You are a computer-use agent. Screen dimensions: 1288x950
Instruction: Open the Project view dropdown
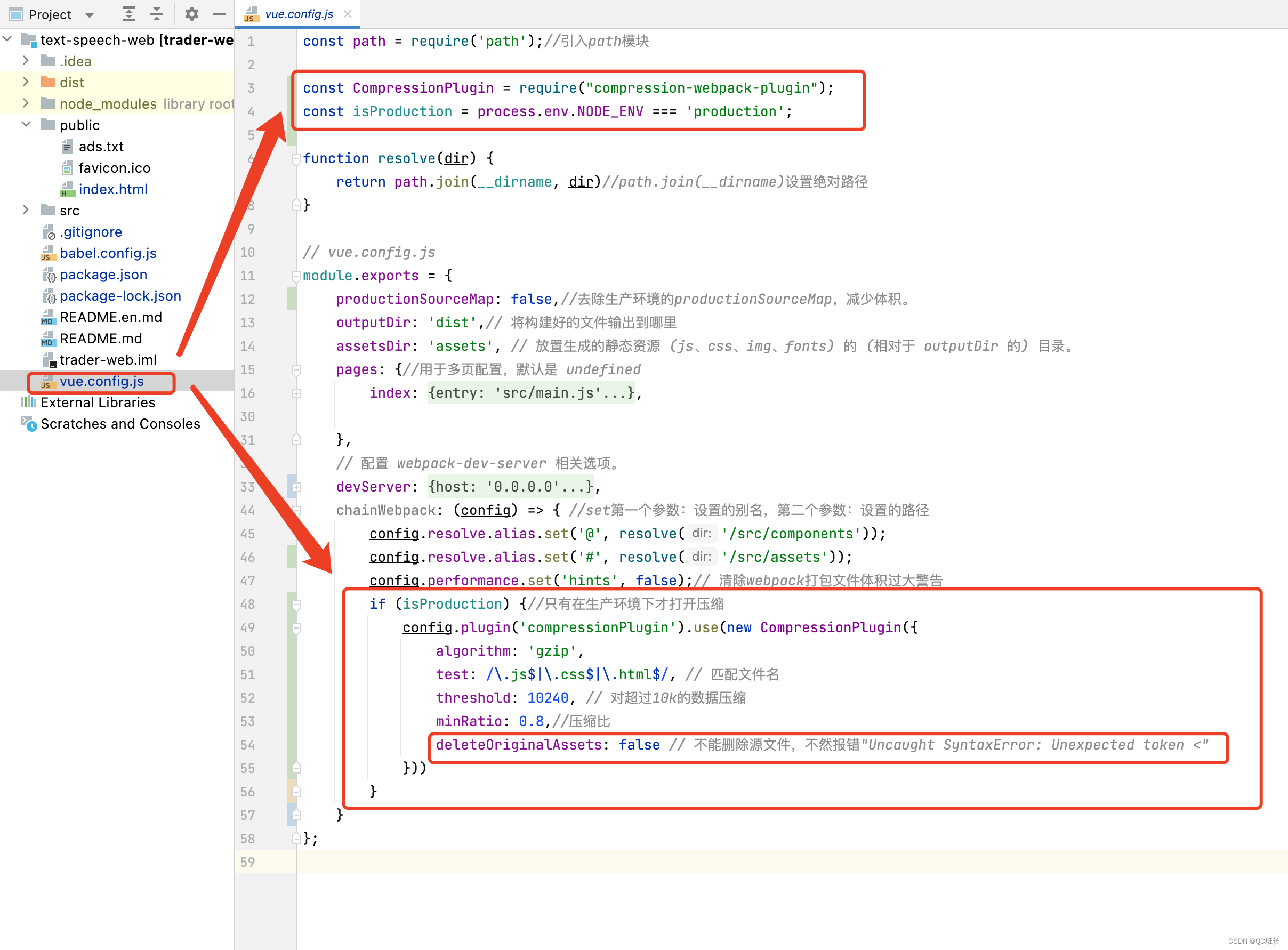point(90,14)
